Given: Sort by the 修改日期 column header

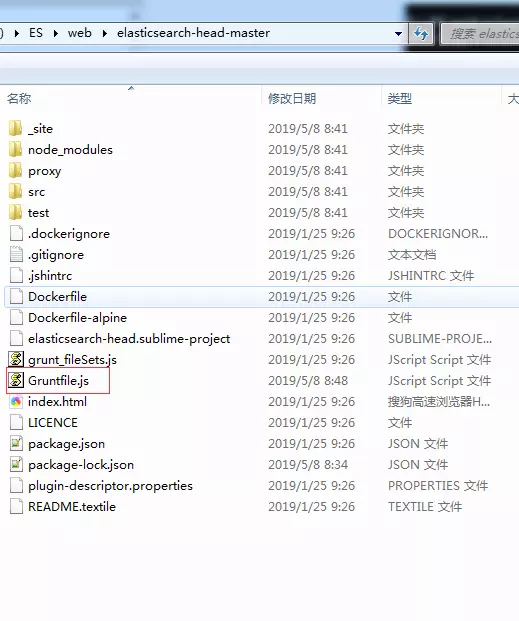Looking at the screenshot, I should [292, 99].
